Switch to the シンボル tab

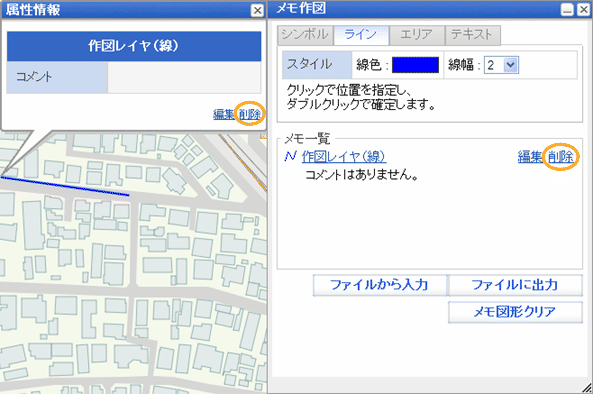point(305,35)
